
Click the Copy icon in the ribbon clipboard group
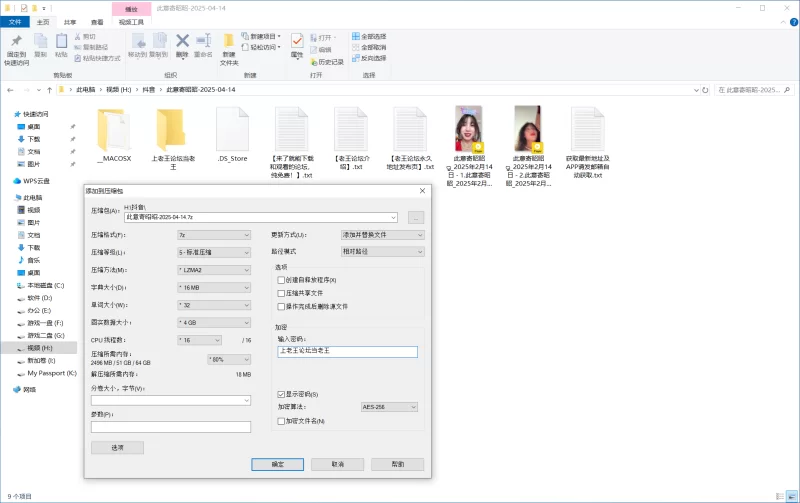pos(40,42)
